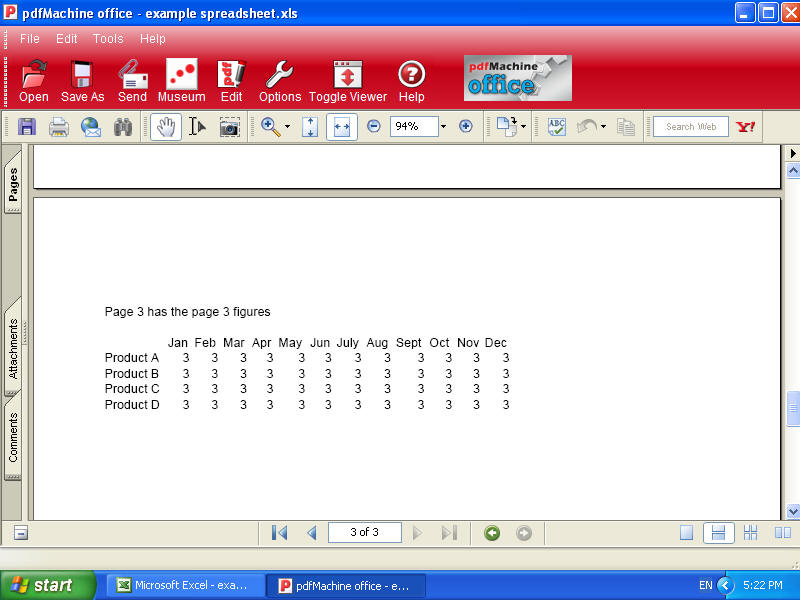Click the Windows start button
The image size is (800, 600).
pos(48,585)
